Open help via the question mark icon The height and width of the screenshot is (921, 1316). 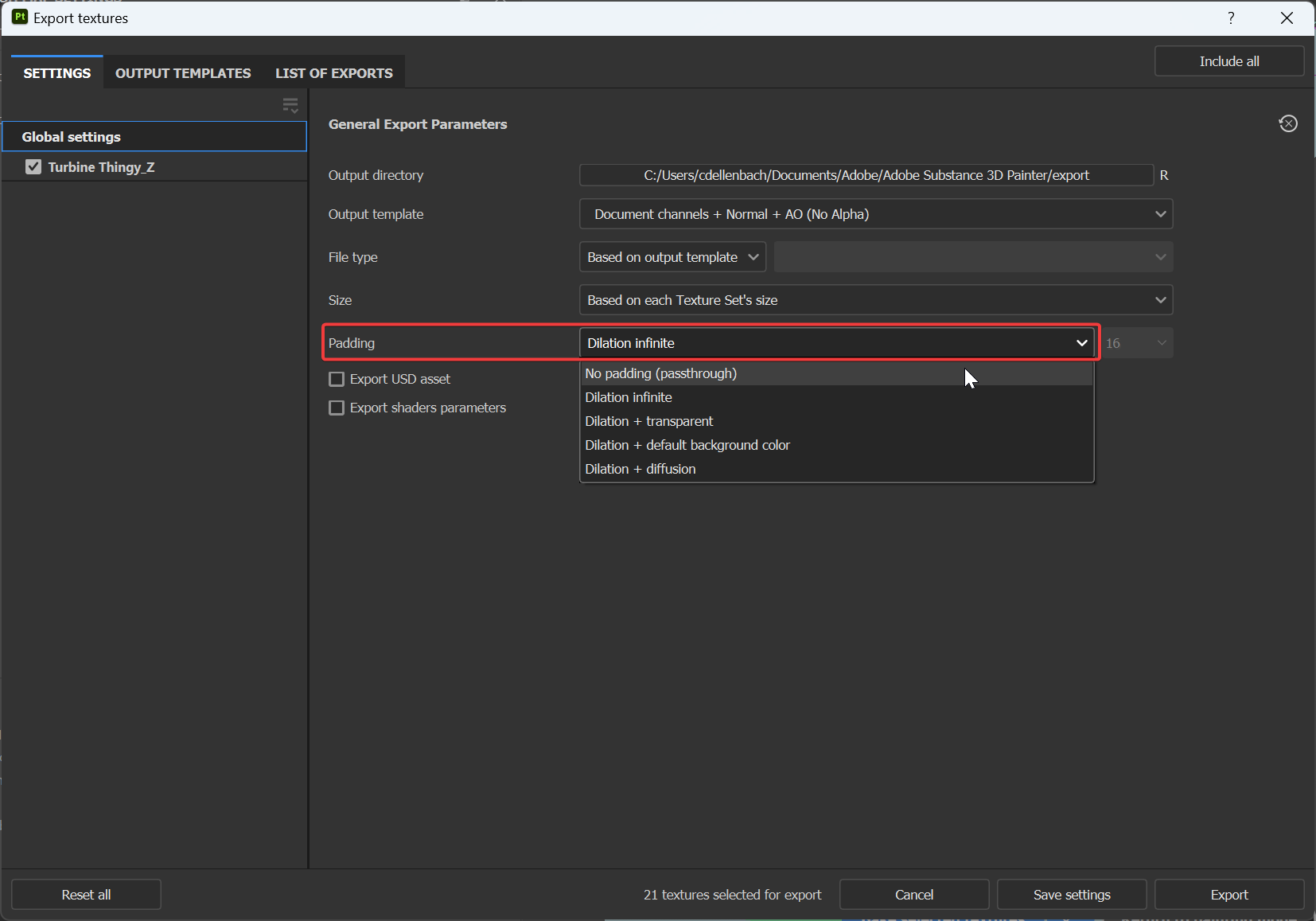click(x=1230, y=18)
